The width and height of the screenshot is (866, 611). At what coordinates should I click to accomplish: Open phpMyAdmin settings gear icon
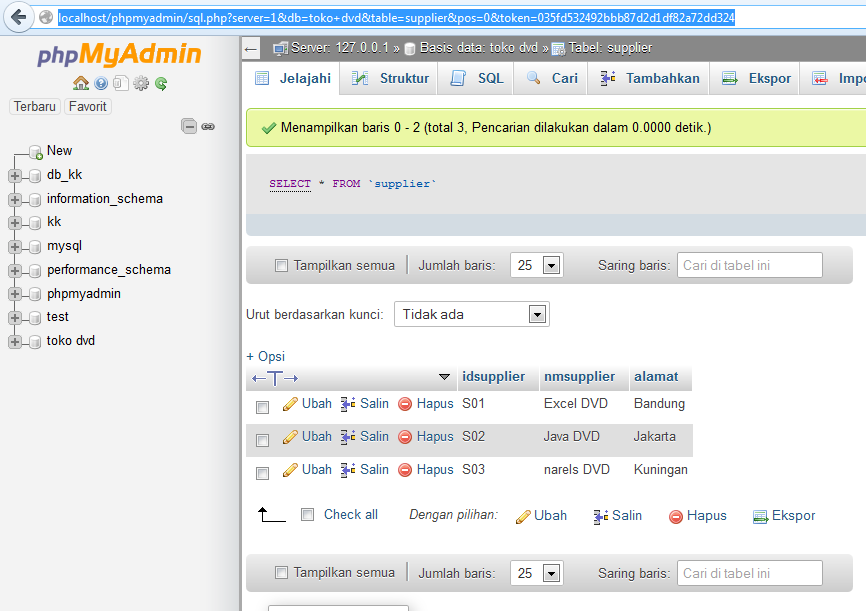pos(141,84)
